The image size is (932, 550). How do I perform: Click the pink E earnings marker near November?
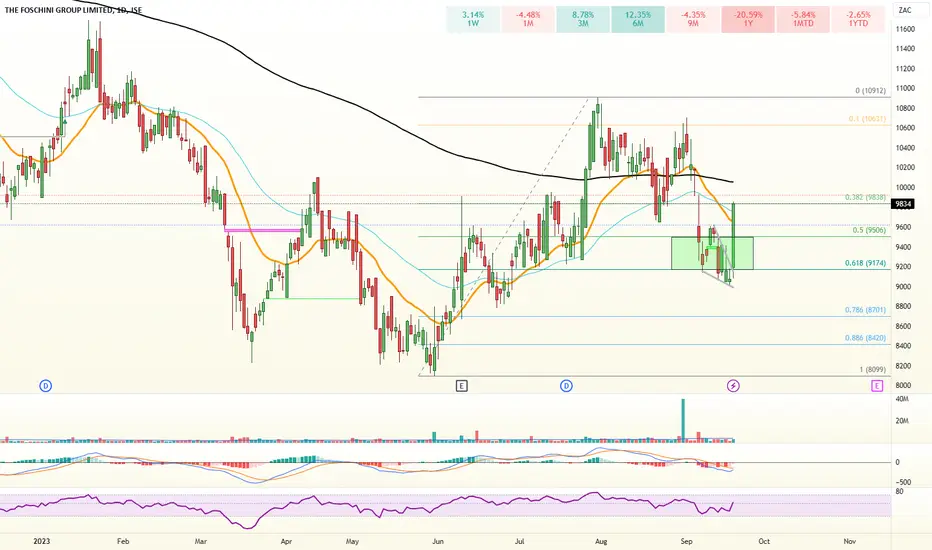coord(877,386)
